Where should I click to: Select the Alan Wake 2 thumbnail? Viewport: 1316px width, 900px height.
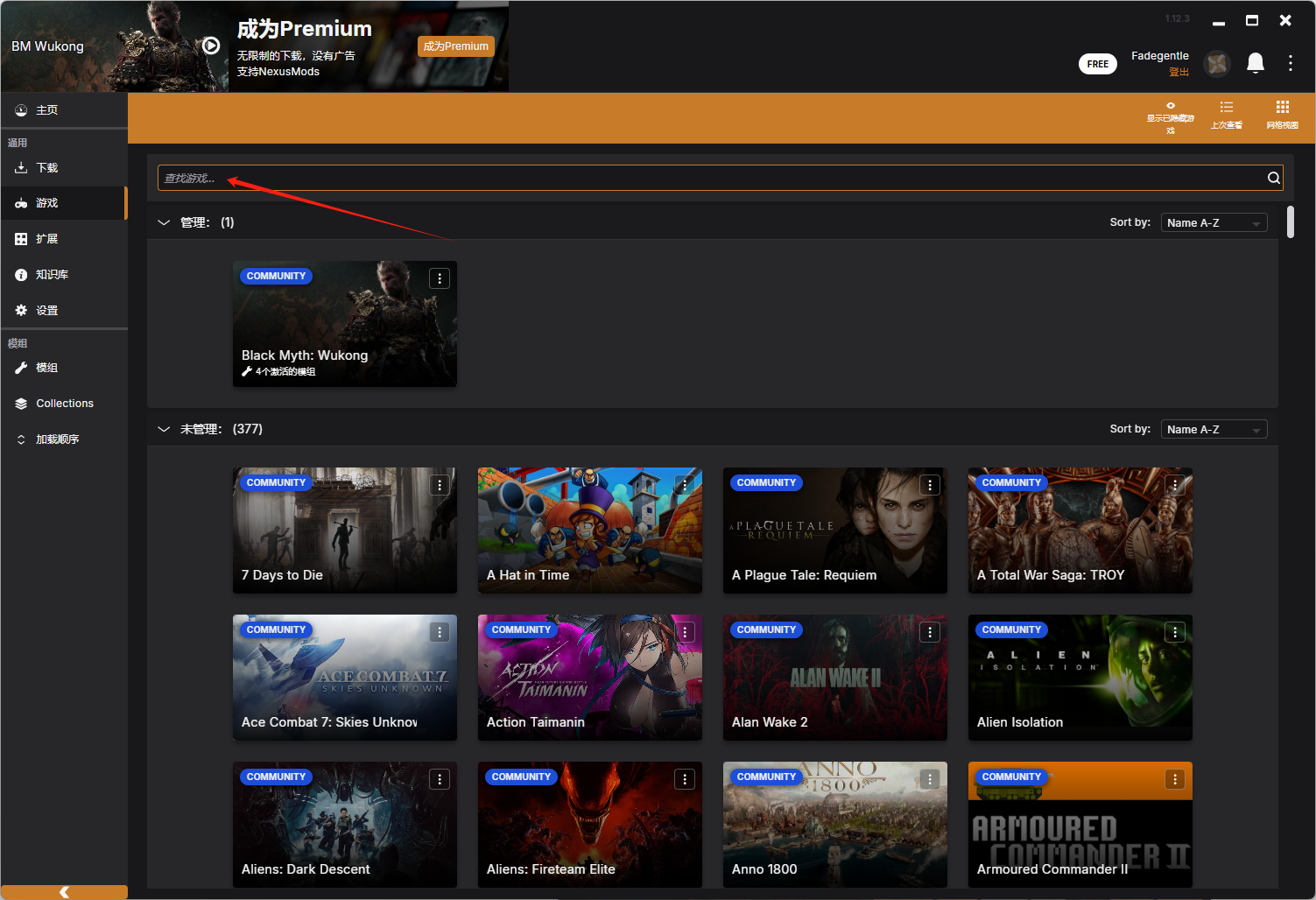pyautogui.click(x=835, y=678)
